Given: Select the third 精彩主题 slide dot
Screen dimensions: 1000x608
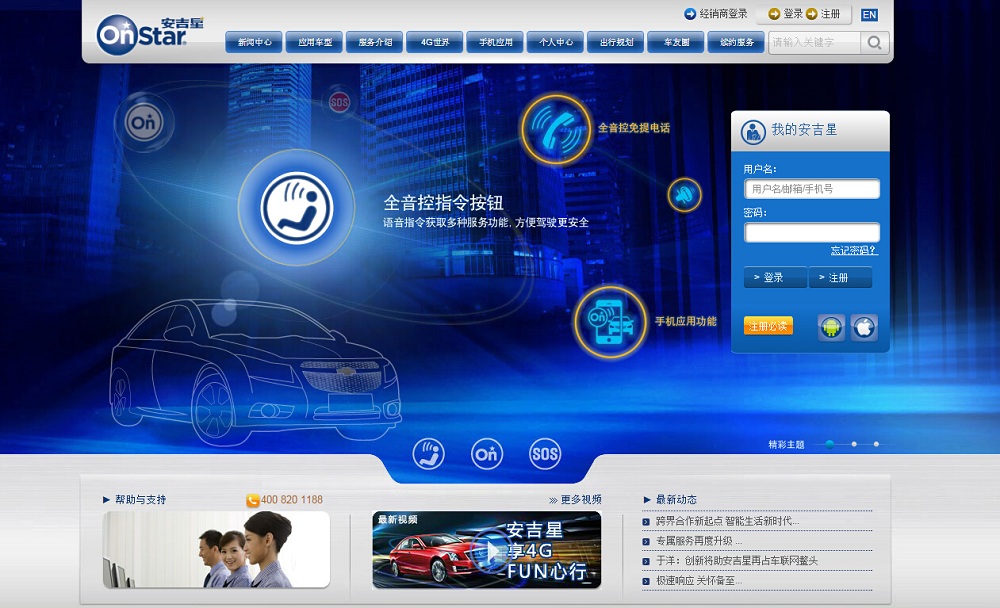Looking at the screenshot, I should (876, 444).
